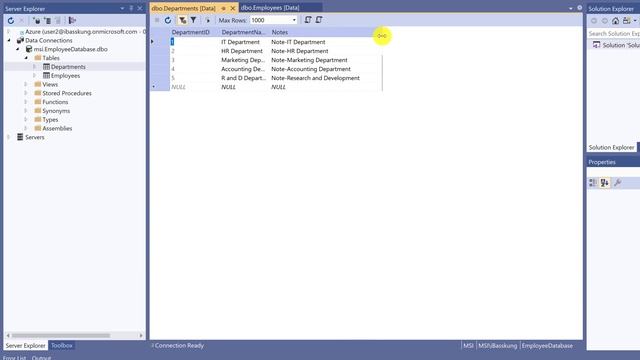Click the second script-to-file icon after Max Rows
The width and height of the screenshot is (640, 360).
pyautogui.click(x=319, y=20)
